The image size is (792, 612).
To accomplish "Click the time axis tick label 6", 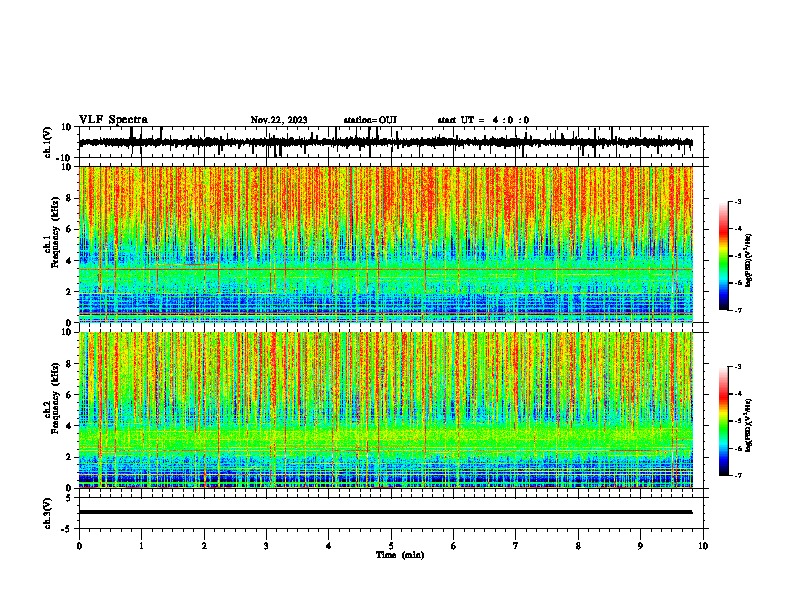I will pyautogui.click(x=454, y=546).
